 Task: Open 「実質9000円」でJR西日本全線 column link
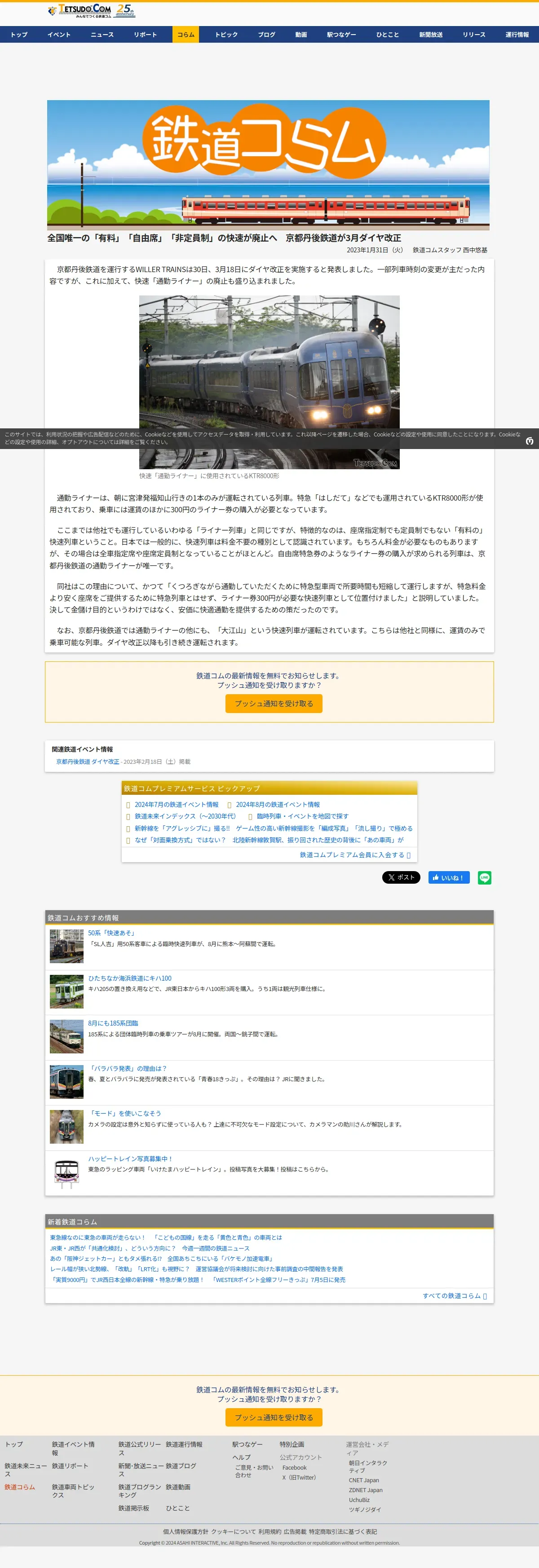(197, 1279)
